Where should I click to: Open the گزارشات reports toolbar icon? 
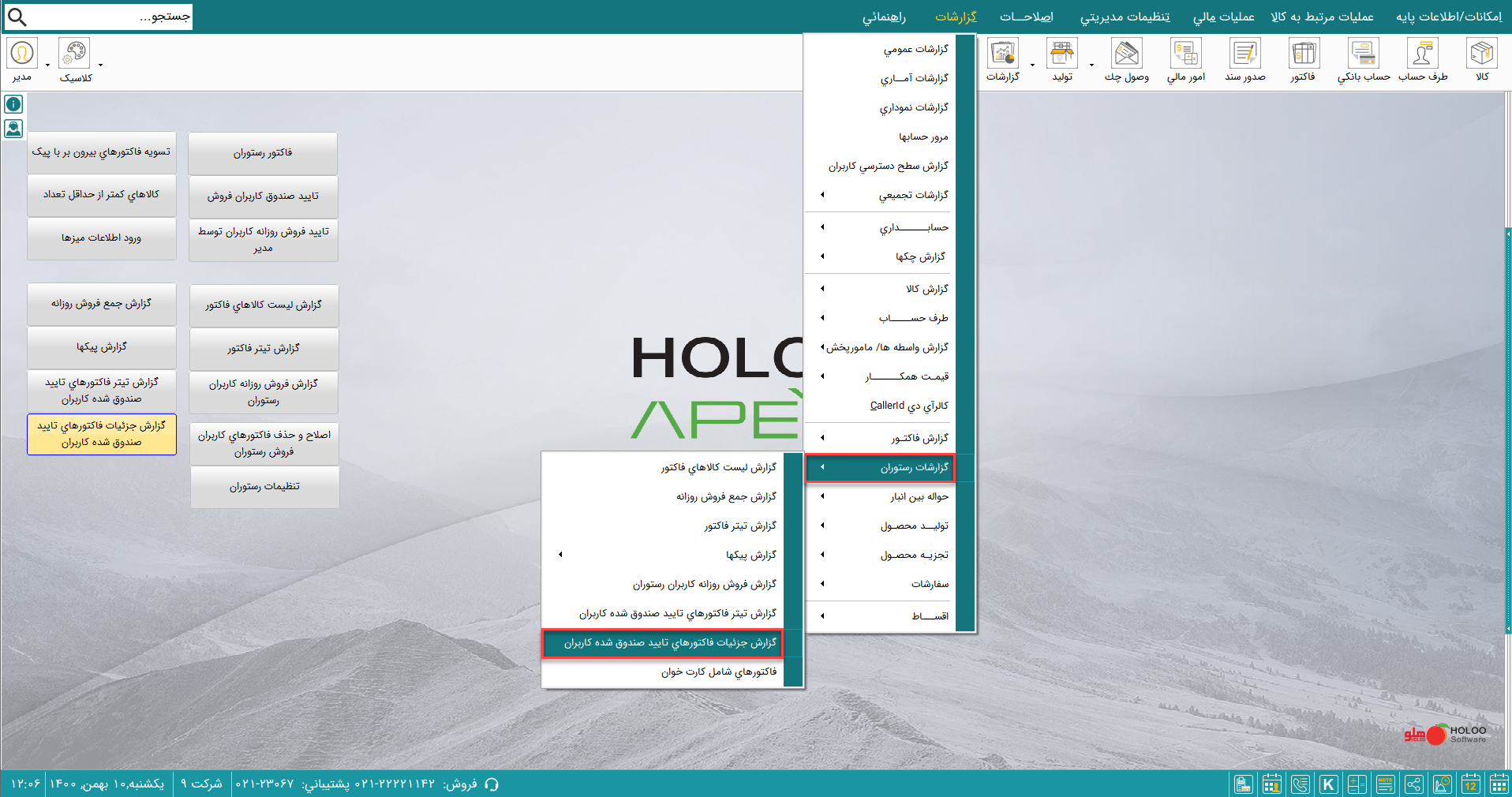pos(1003,61)
